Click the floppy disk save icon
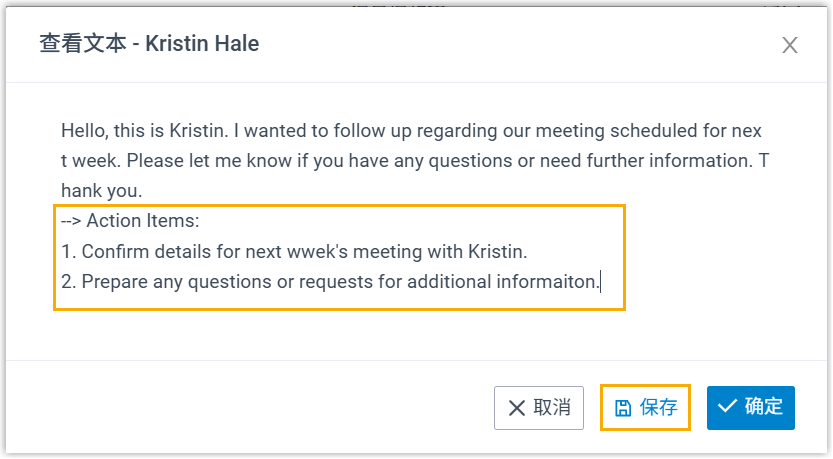Viewport: 833px width, 459px height. click(x=623, y=407)
